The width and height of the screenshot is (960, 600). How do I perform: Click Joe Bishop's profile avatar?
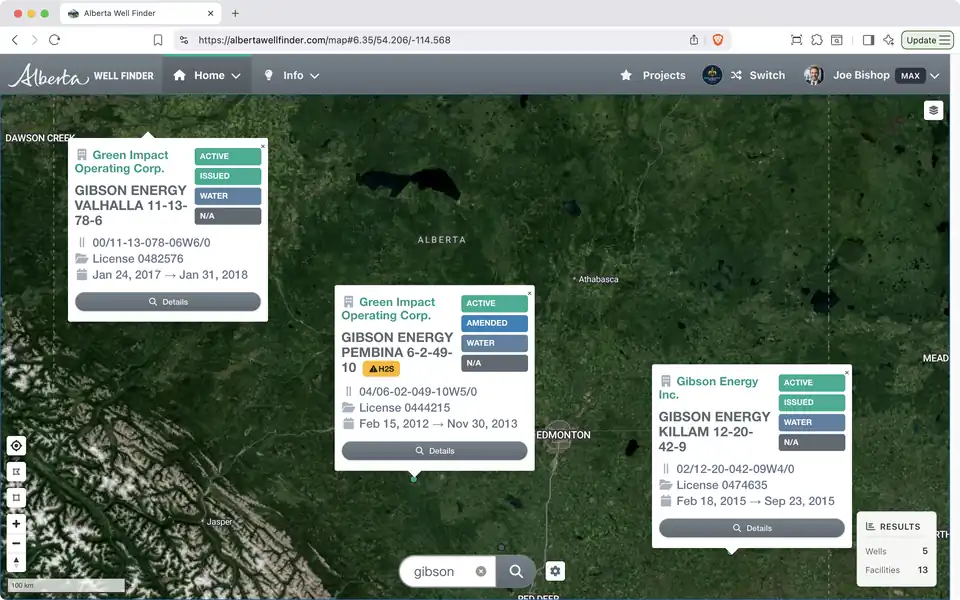tap(814, 75)
